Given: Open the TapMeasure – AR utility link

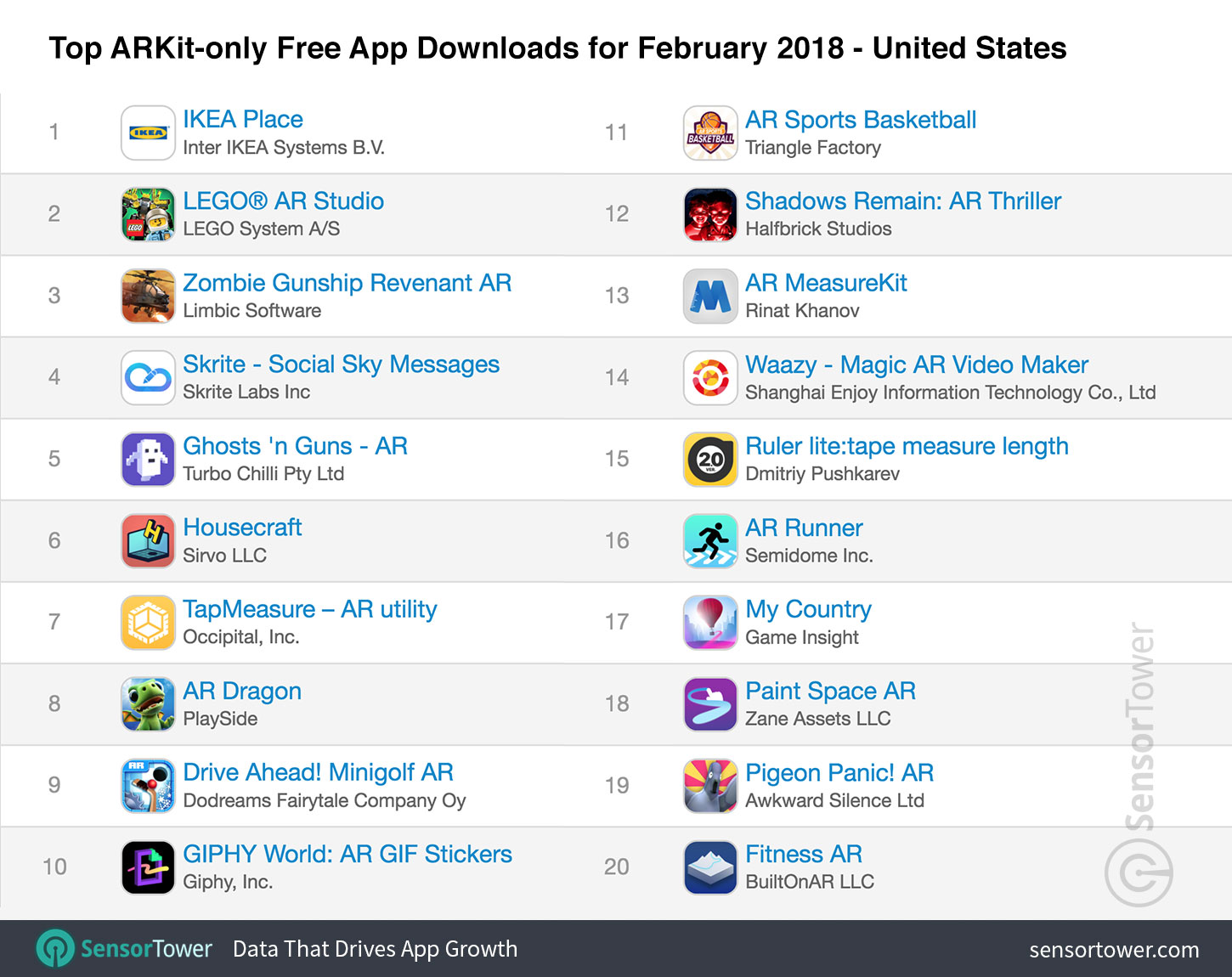Looking at the screenshot, I should 309,609.
